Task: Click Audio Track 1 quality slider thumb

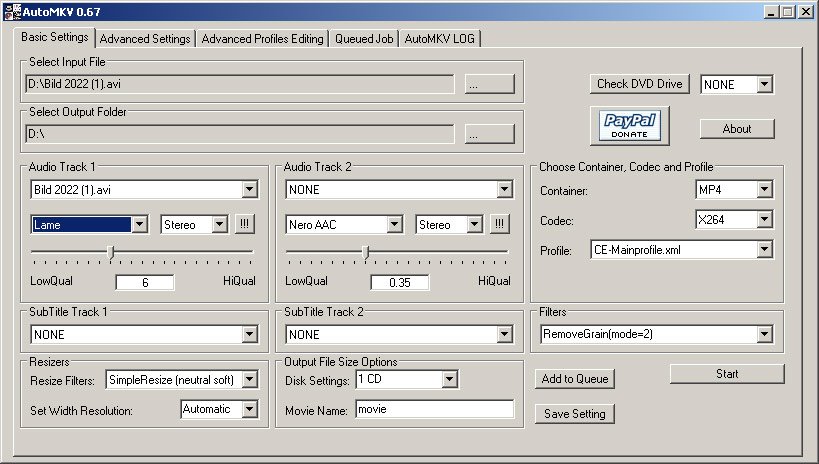Action: pyautogui.click(x=110, y=253)
